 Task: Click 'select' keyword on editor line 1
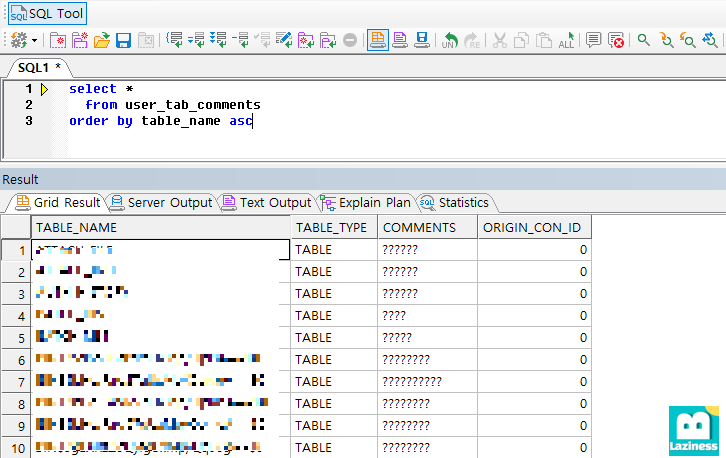point(93,88)
